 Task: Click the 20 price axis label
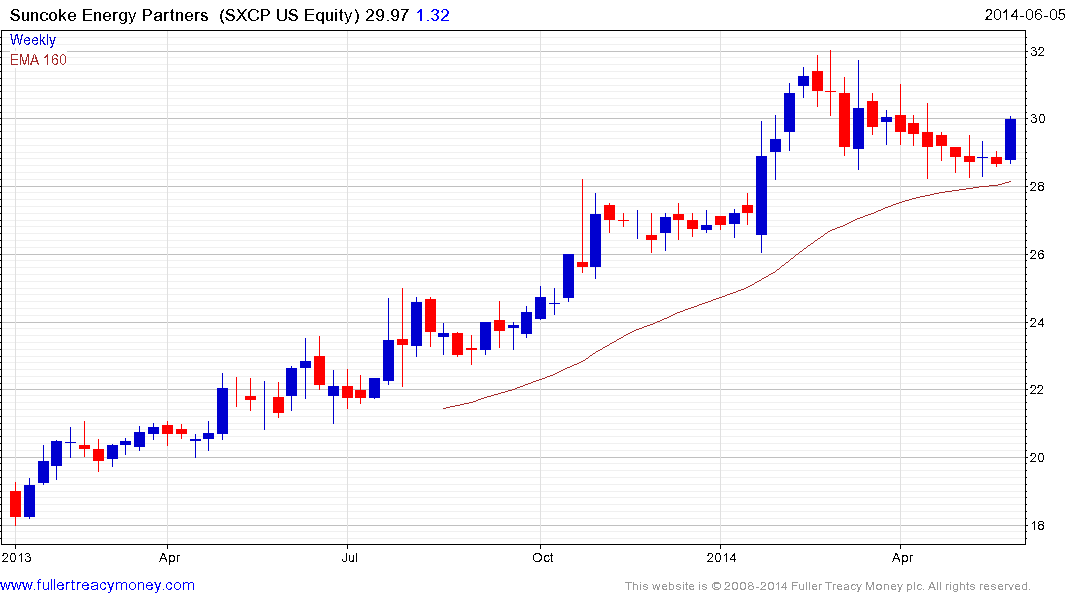(x=1037, y=457)
